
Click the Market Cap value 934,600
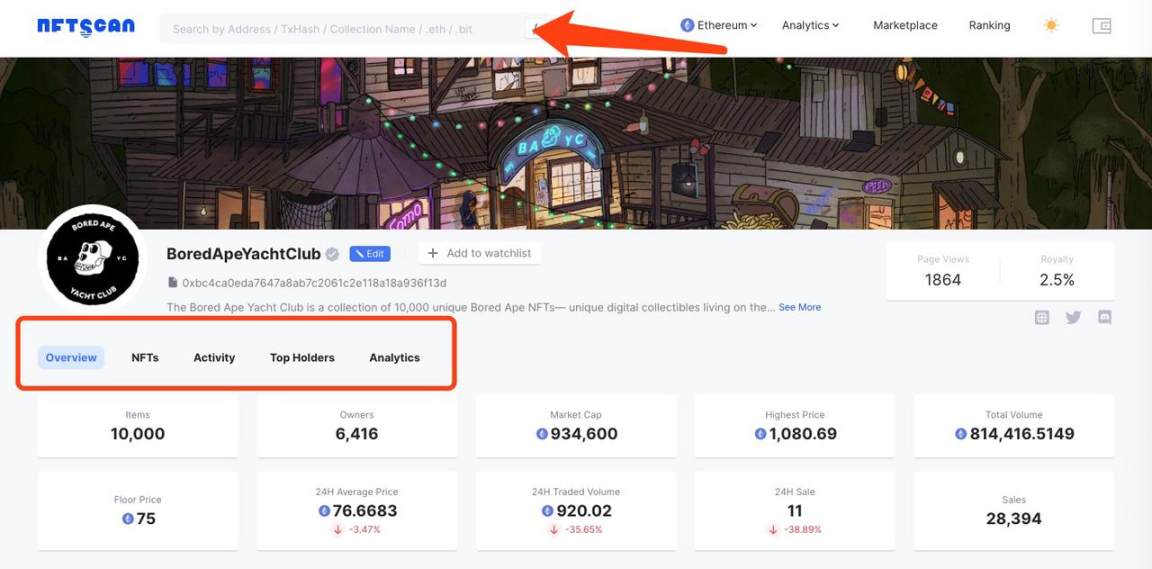click(584, 434)
